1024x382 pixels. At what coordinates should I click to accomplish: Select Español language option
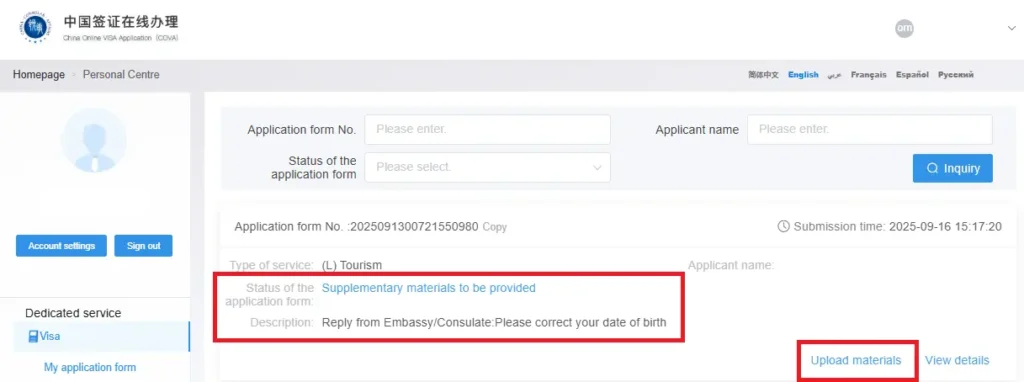pyautogui.click(x=912, y=75)
